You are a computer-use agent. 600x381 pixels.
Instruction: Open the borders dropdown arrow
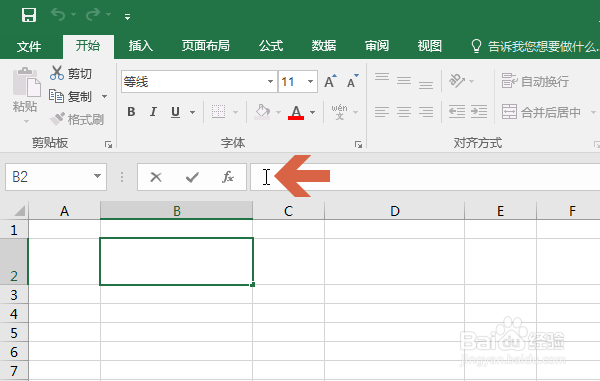click(x=235, y=112)
